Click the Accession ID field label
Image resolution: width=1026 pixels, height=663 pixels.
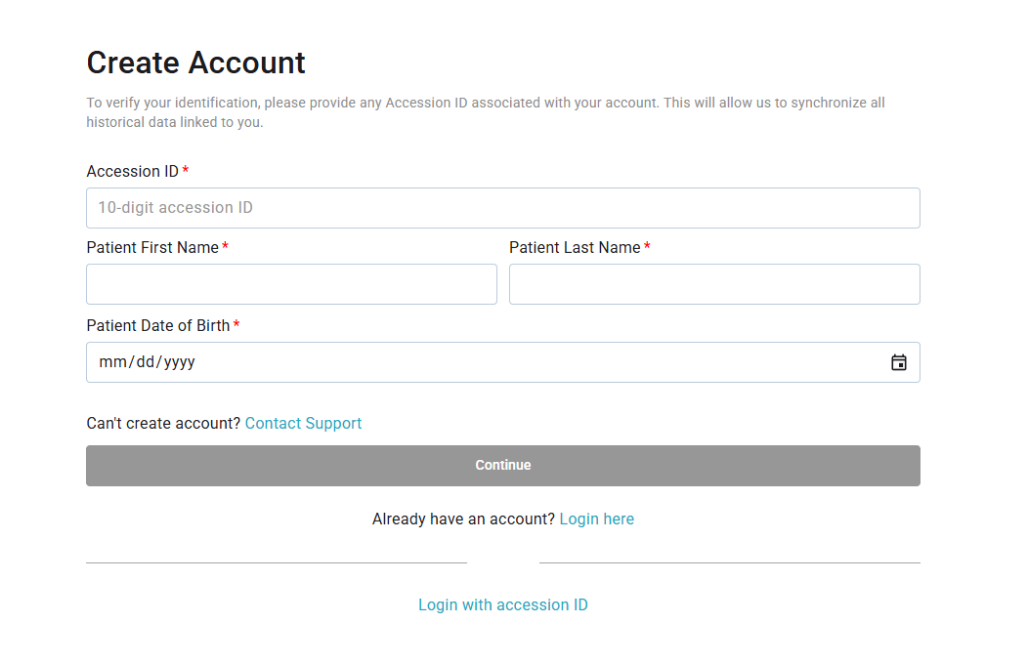(132, 172)
